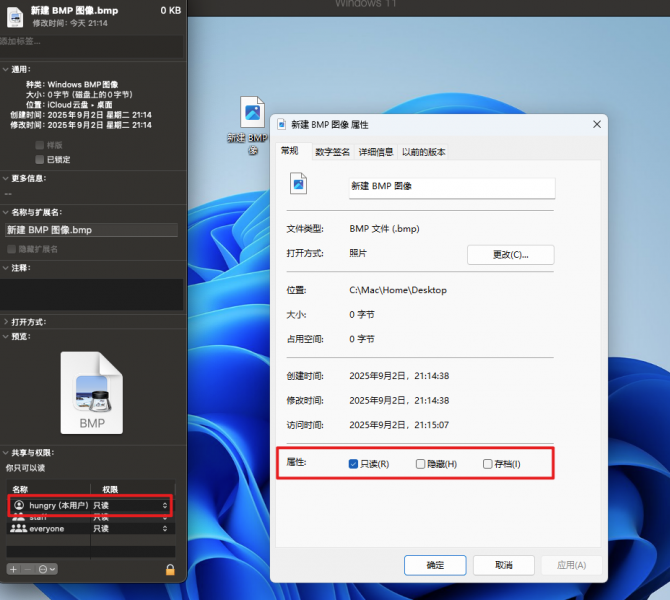Image resolution: width=670 pixels, height=600 pixels.
Task: Click the lock icon to unlock permissions
Action: tap(170, 569)
